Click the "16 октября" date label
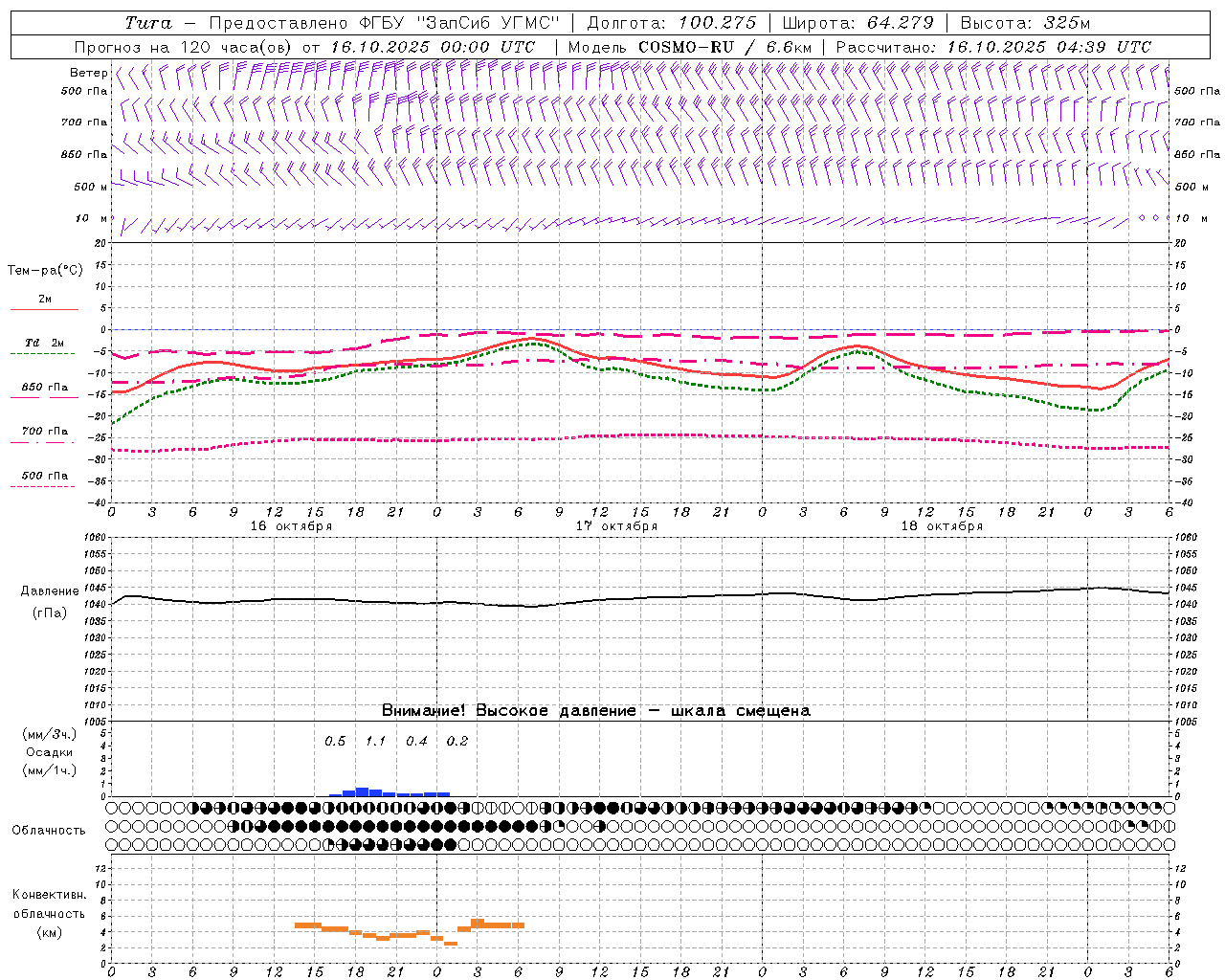 [291, 526]
